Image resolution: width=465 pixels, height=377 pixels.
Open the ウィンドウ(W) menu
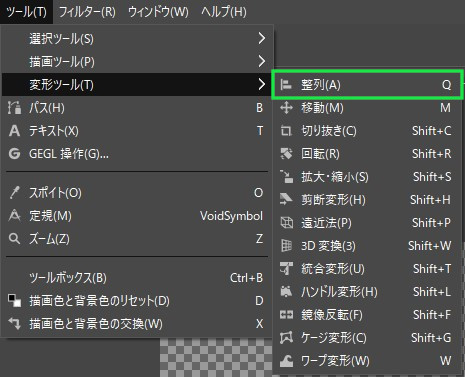click(158, 12)
